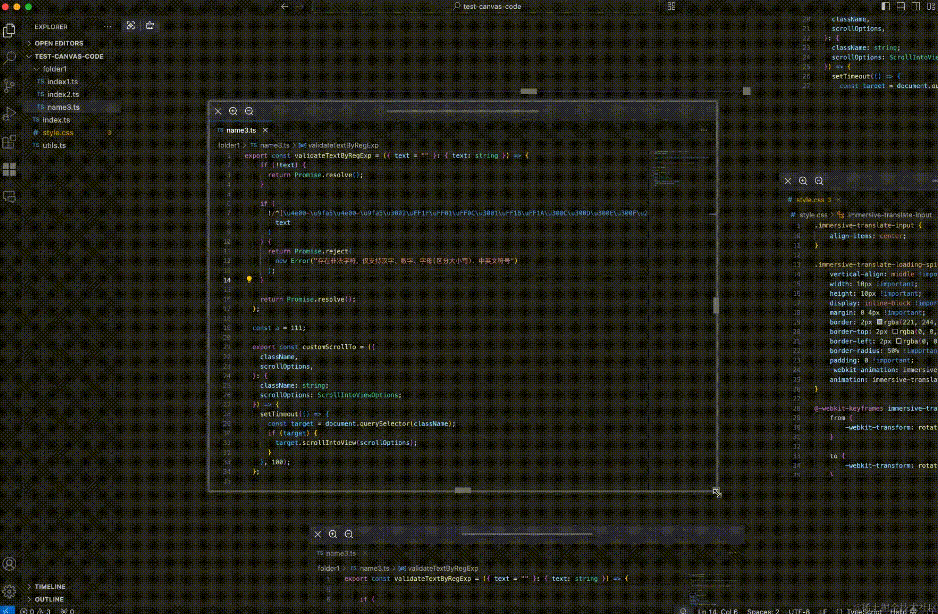Open style.css in the Explorer
The image size is (938, 614).
[72, 133]
